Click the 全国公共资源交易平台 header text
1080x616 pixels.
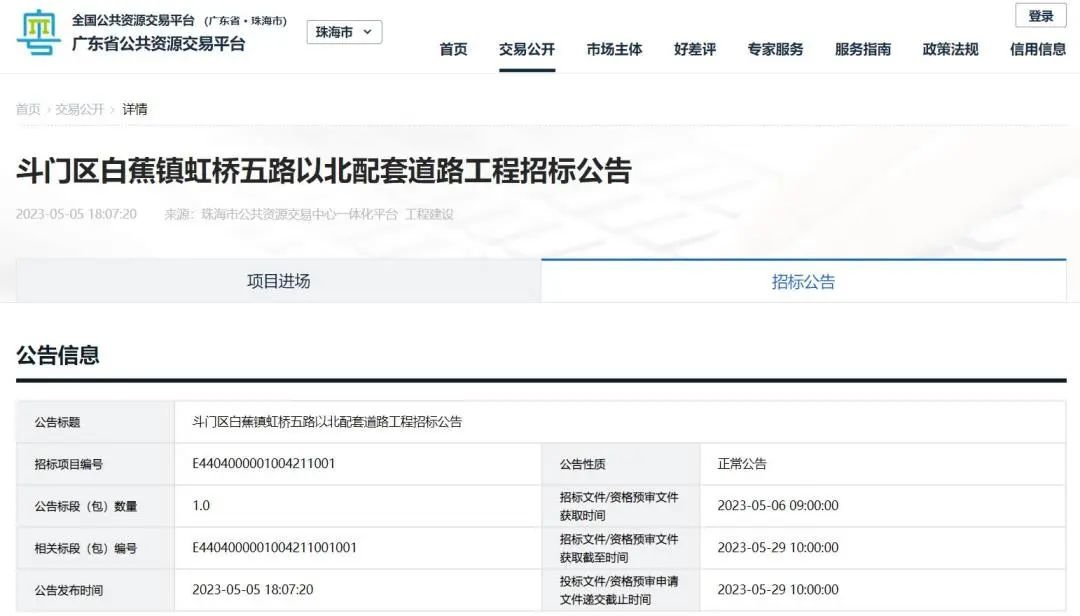(x=133, y=21)
